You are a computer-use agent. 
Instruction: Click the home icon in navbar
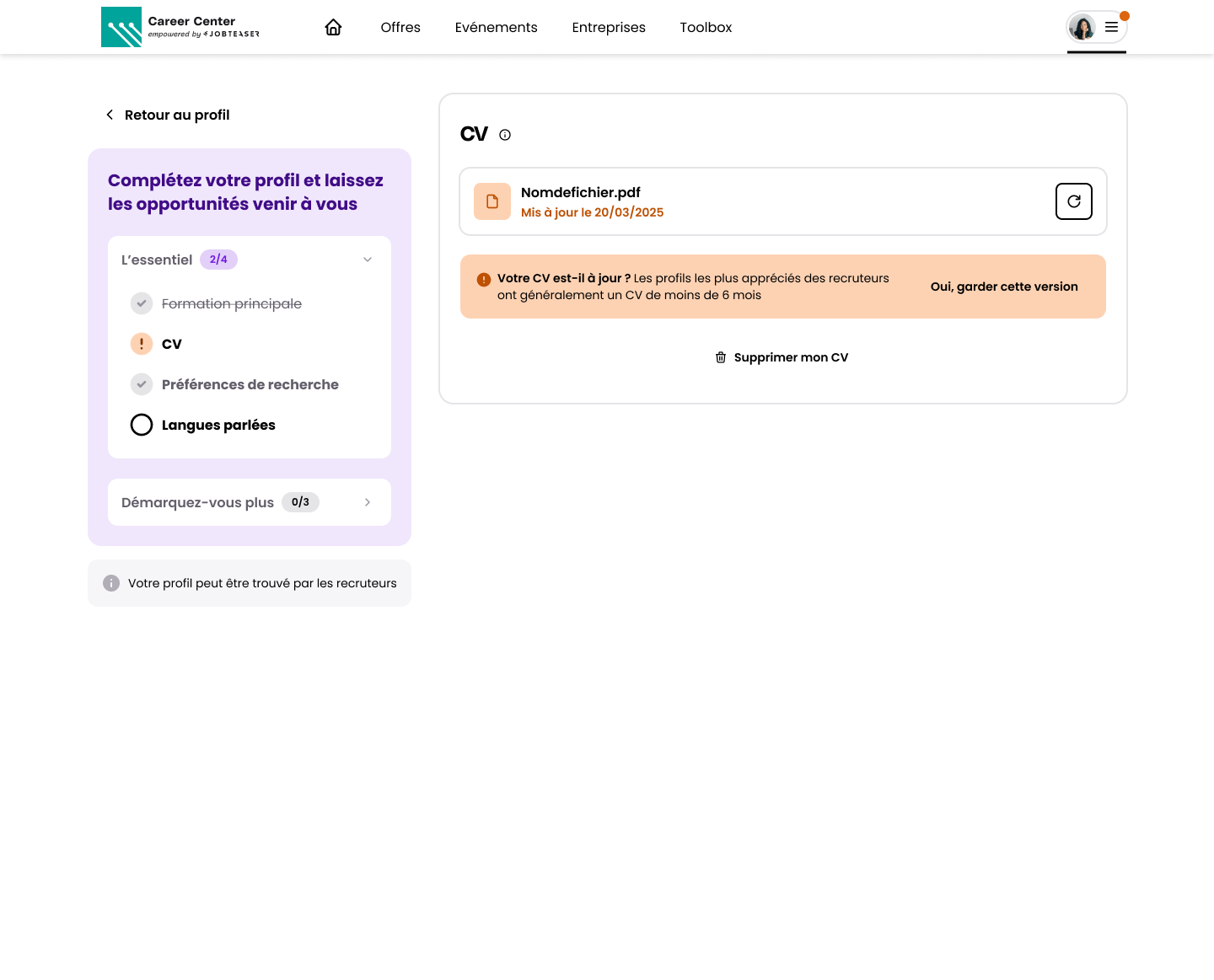point(333,28)
